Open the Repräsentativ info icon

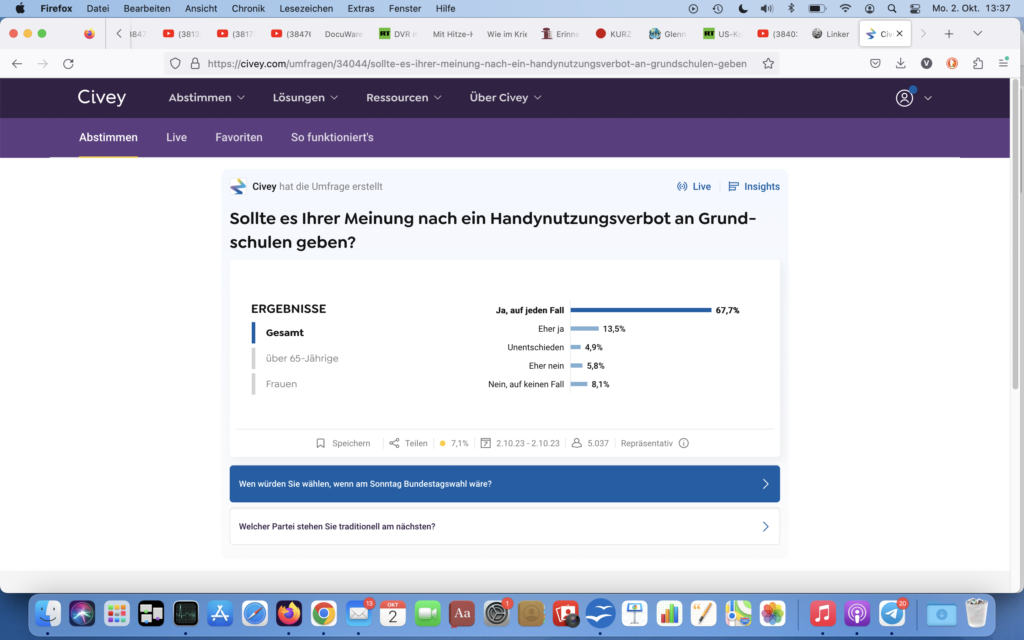[684, 443]
